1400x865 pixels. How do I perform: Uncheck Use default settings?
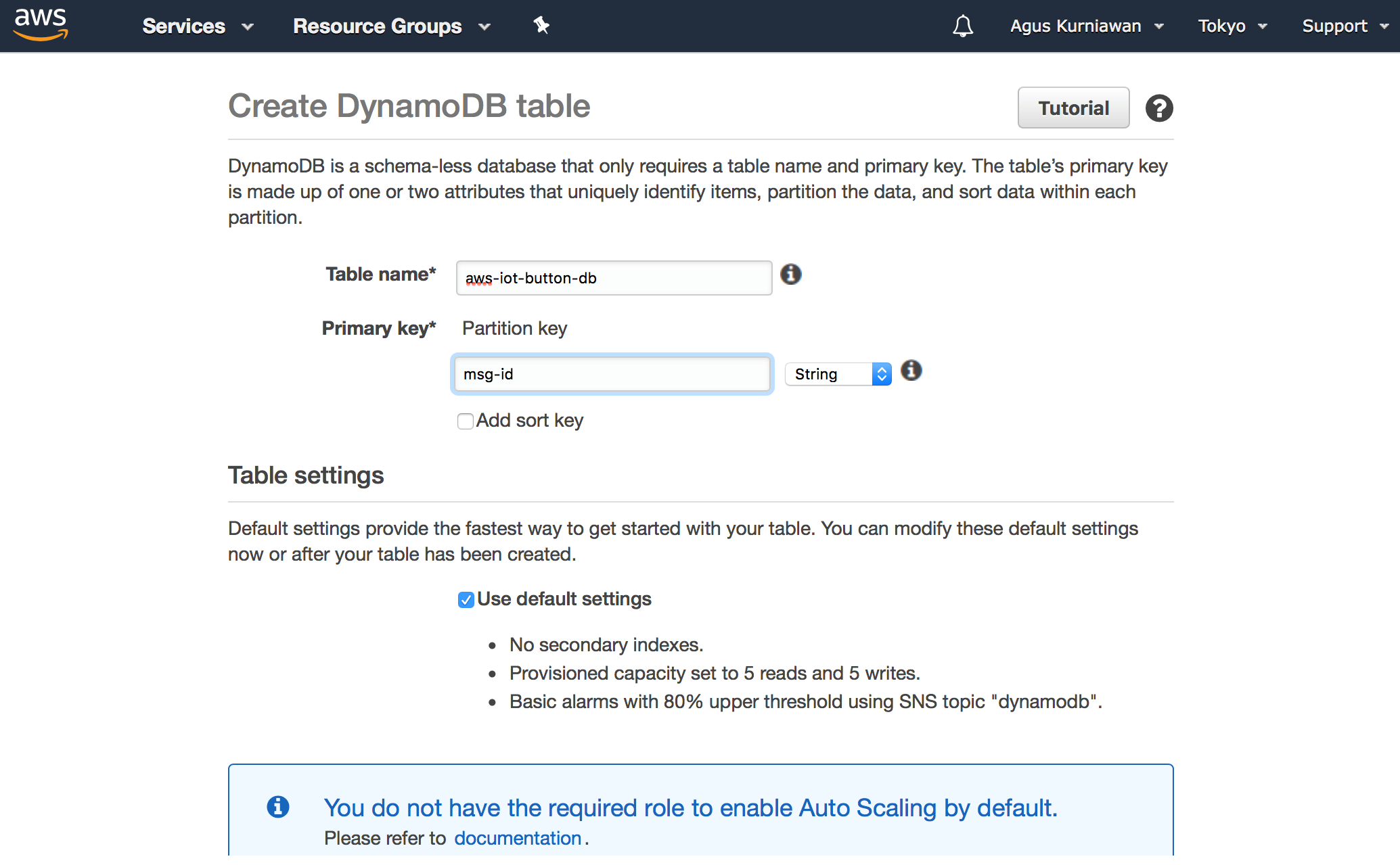pyautogui.click(x=466, y=600)
